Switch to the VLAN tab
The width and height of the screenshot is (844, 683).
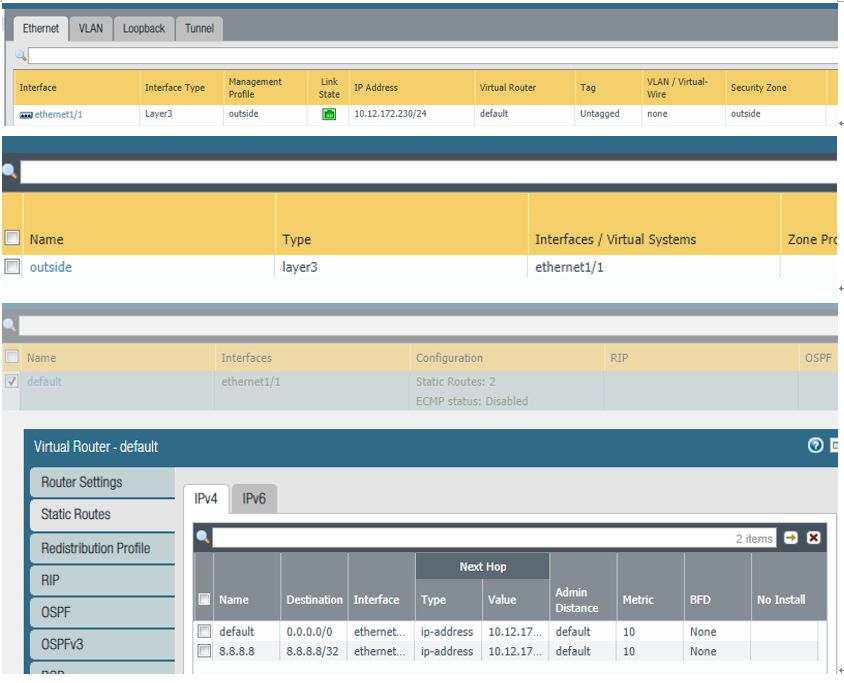tap(91, 28)
